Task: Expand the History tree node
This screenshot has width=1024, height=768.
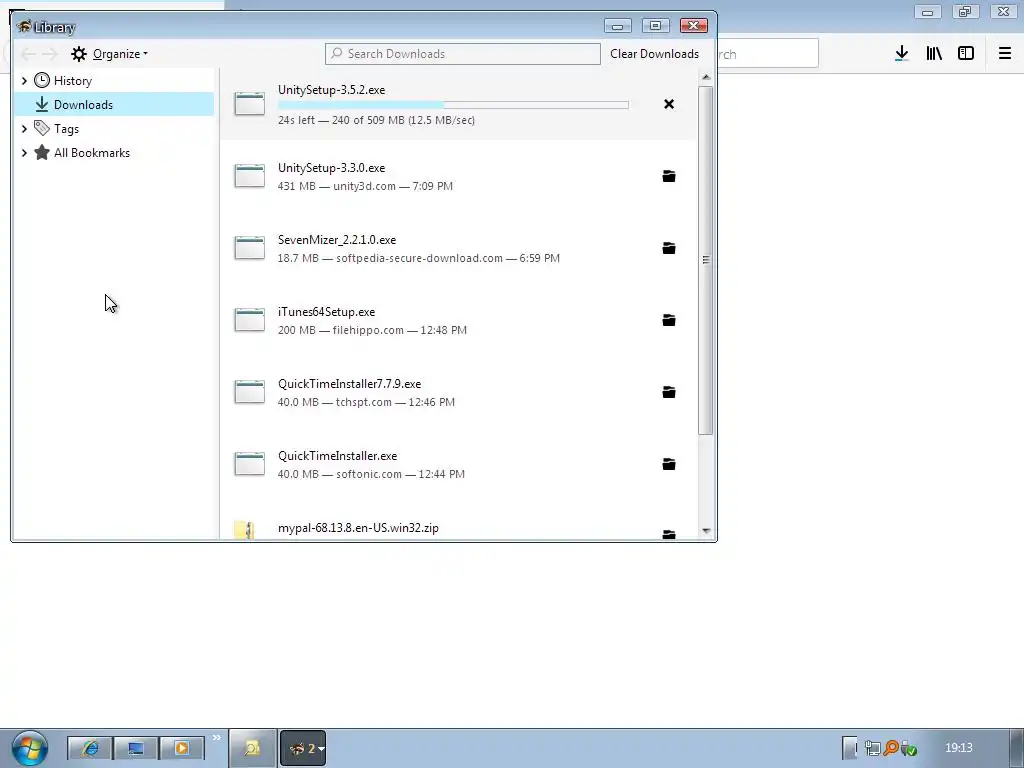Action: (x=24, y=80)
